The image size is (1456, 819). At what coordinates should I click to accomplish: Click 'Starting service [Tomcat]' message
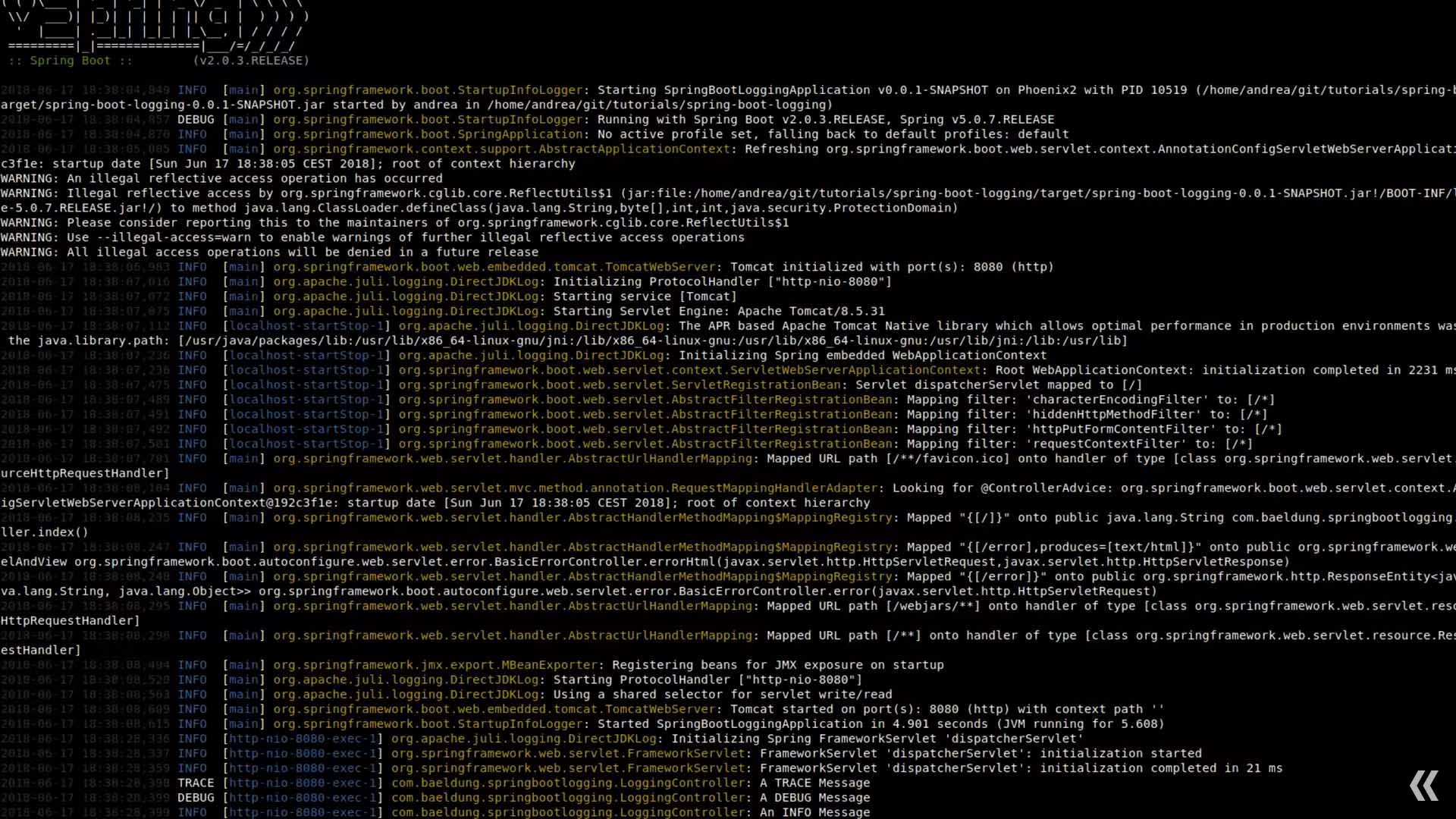645,297
